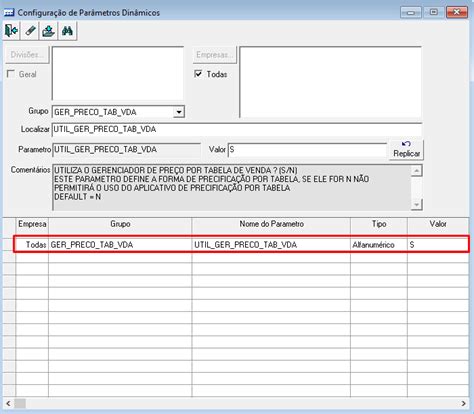Select the eraser clear toolbar icon
This screenshot has width=474, height=414.
30,31
